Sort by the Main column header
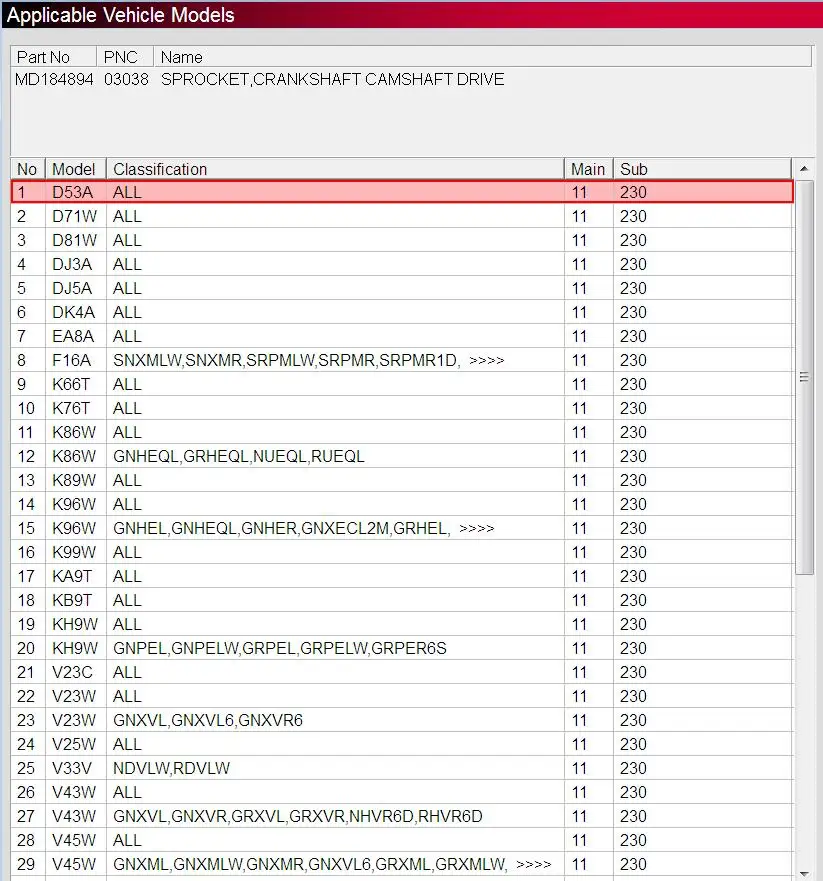Viewport: 823px width, 881px height. coord(588,169)
